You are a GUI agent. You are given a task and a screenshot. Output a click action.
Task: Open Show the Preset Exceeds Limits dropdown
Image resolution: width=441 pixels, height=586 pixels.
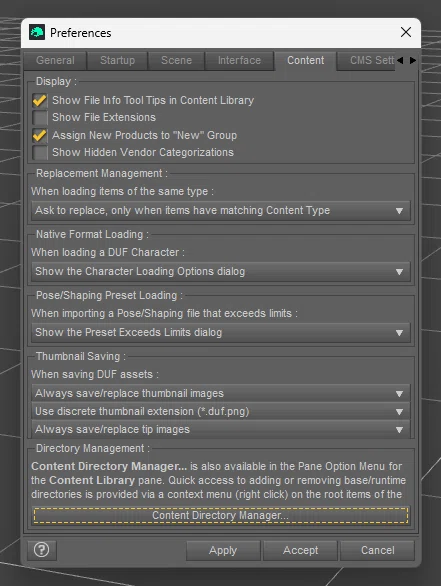(x=221, y=332)
